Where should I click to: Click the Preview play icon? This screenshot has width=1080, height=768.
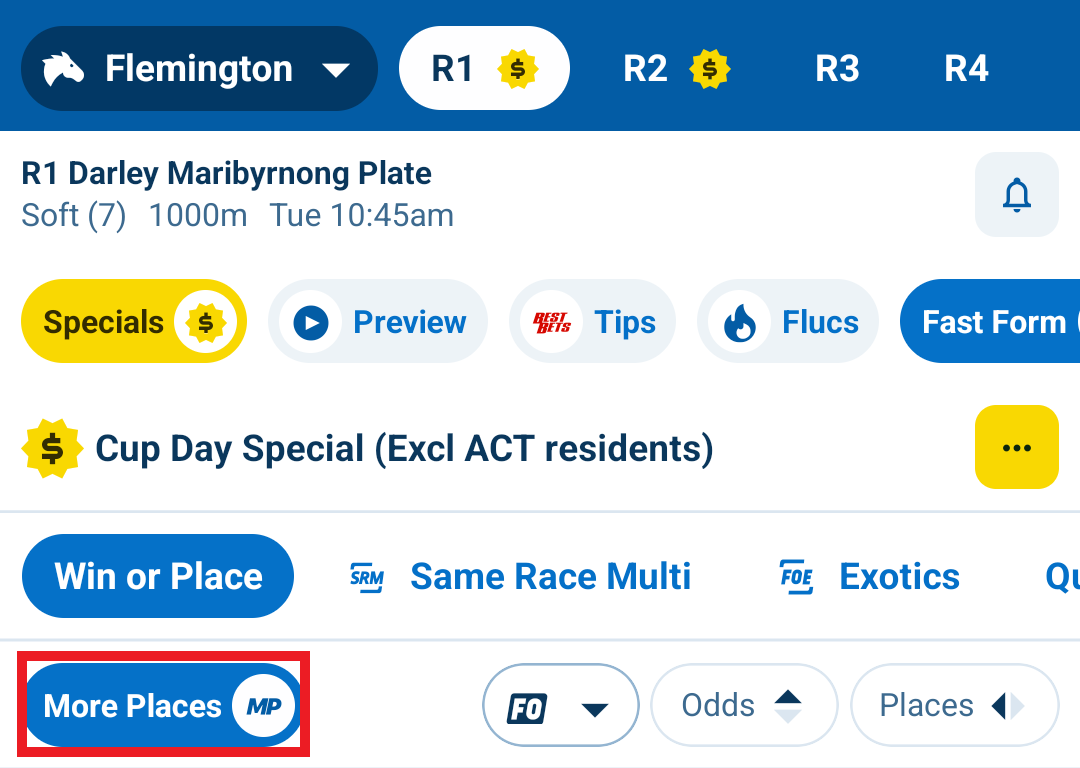pyautogui.click(x=311, y=323)
